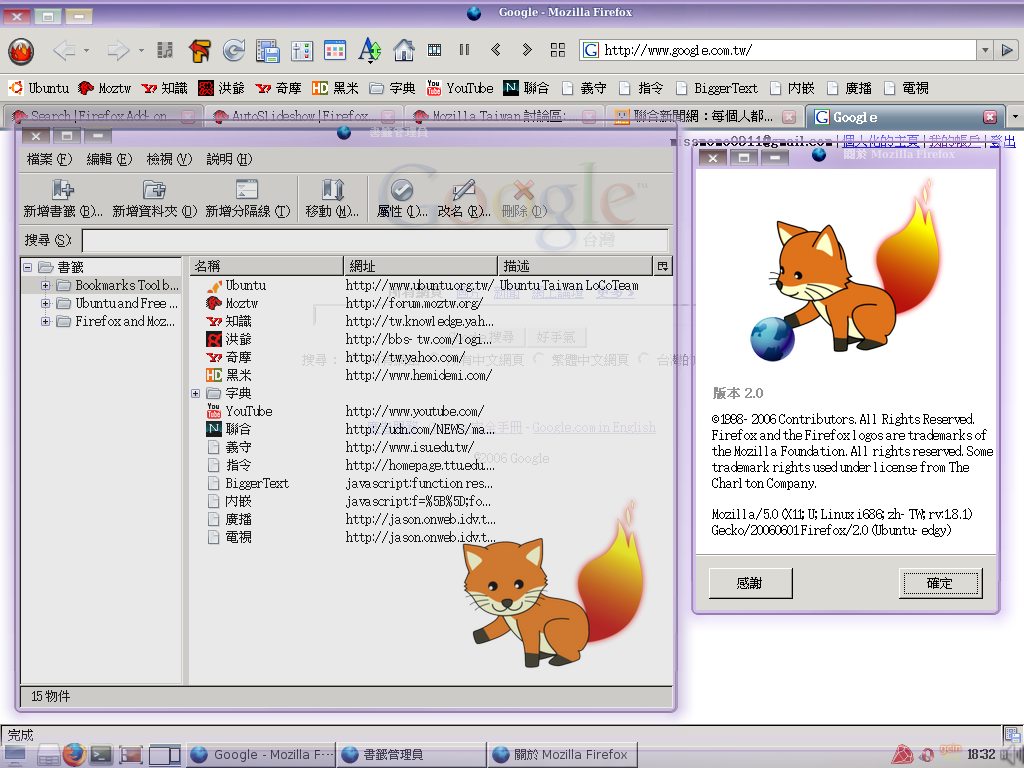Image resolution: width=1024 pixels, height=768 pixels.
Task: Open bookmark Properties (屬性) icon
Action: point(402,190)
